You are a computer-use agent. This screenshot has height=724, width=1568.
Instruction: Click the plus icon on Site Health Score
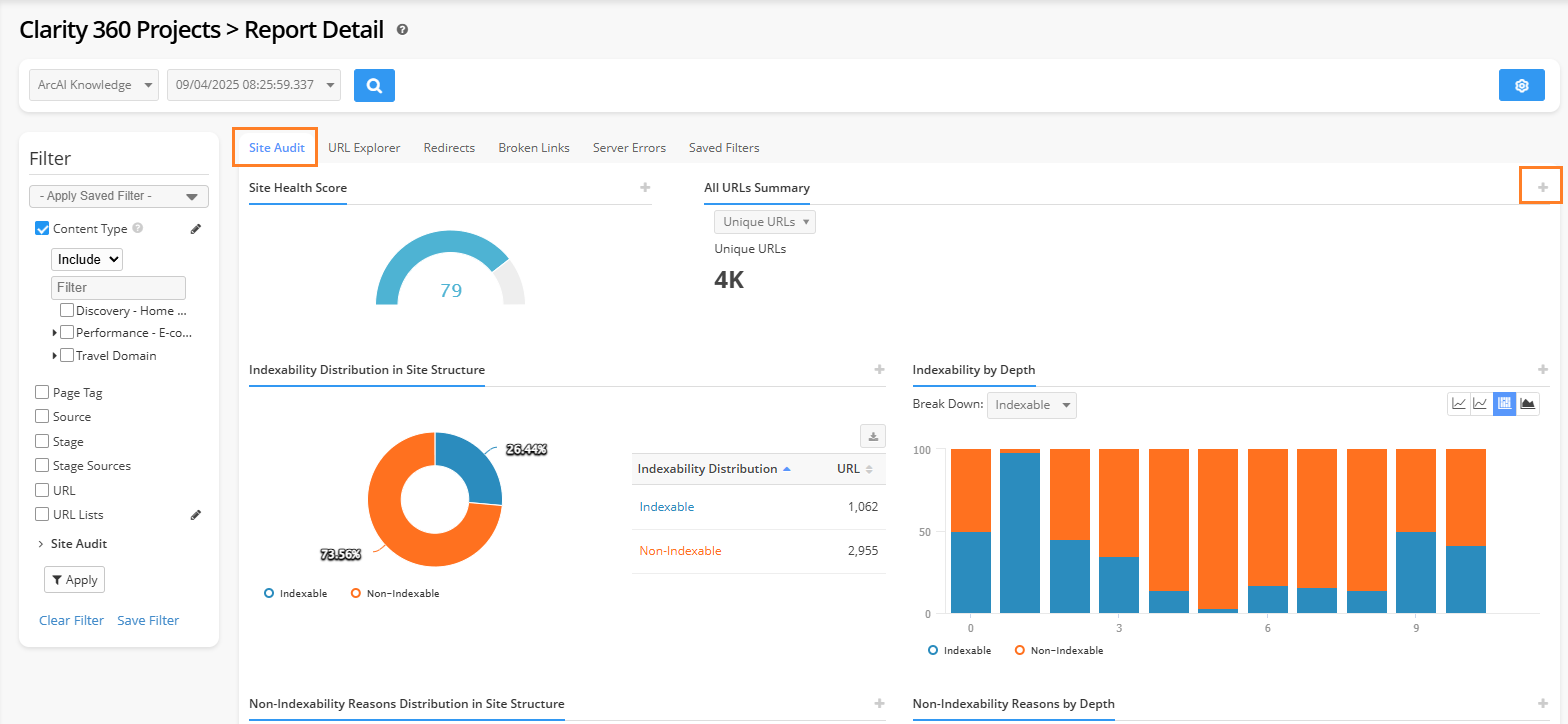645,187
